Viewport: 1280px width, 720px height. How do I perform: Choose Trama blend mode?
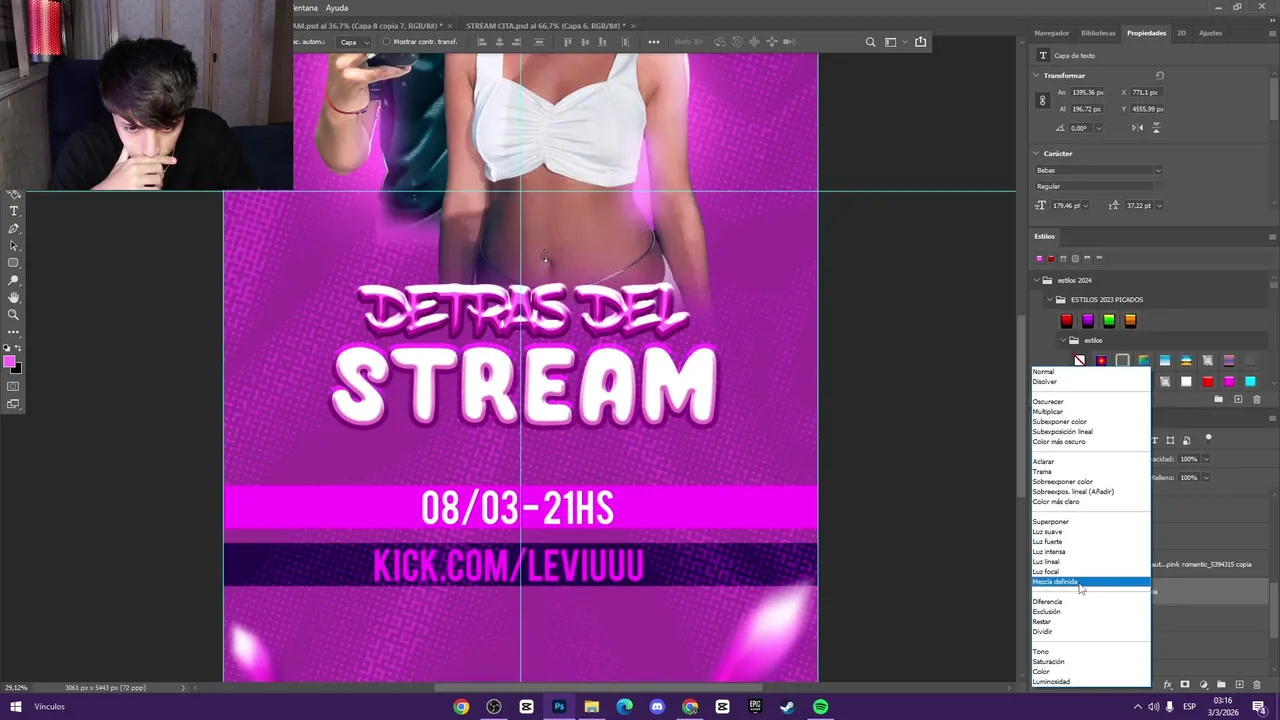(x=1091, y=472)
